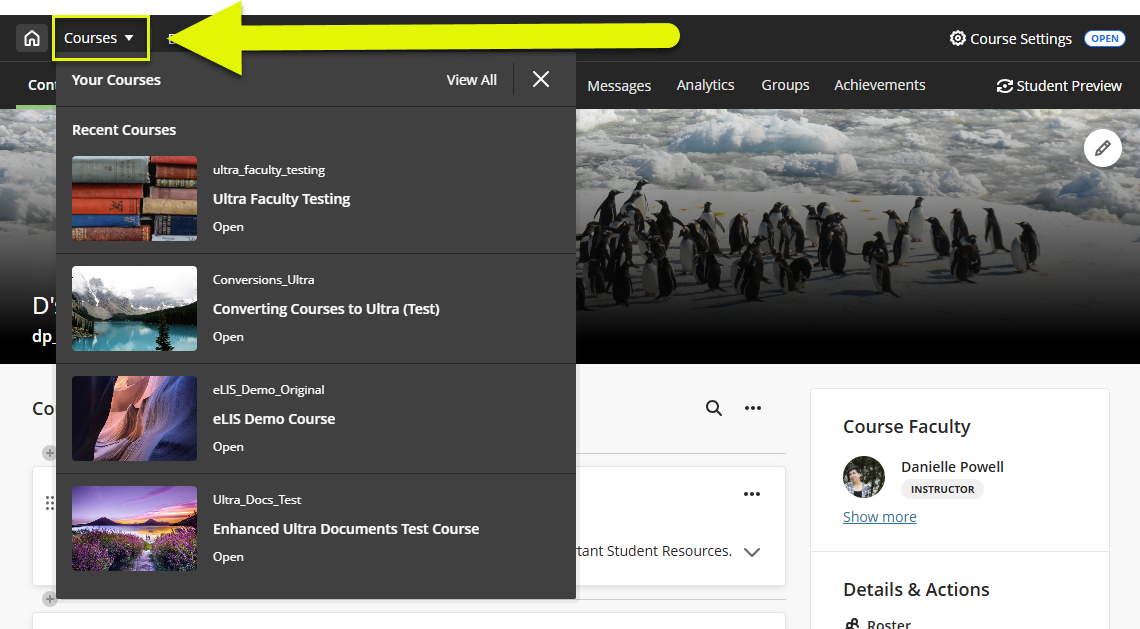Click the drag handle on the content item

click(50, 503)
